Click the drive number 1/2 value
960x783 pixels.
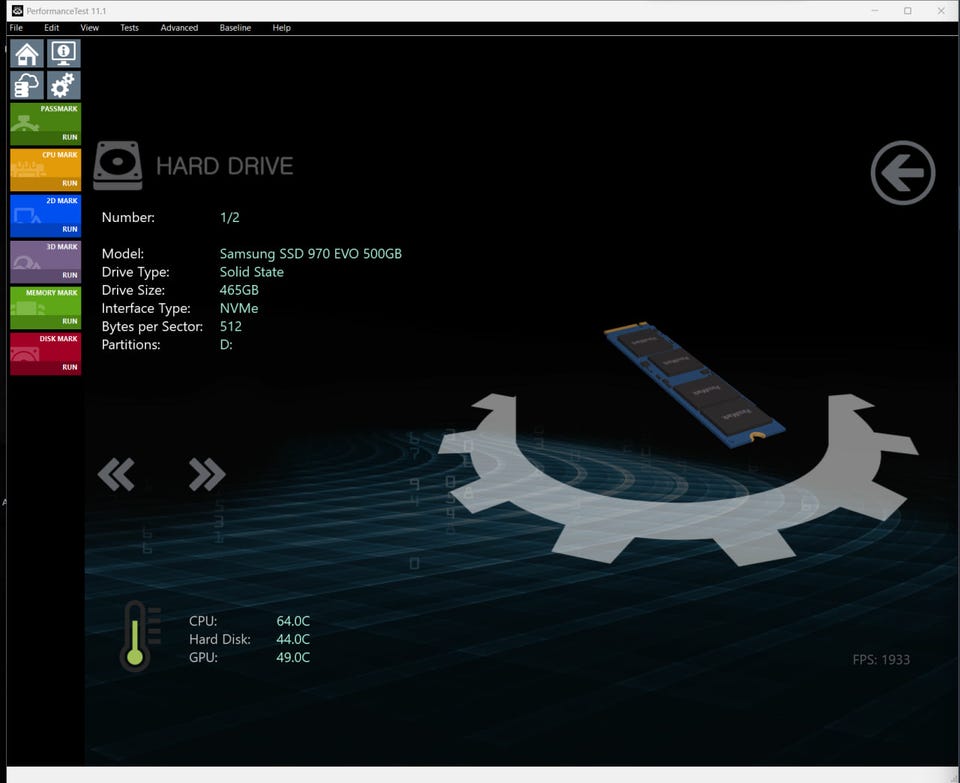[230, 217]
